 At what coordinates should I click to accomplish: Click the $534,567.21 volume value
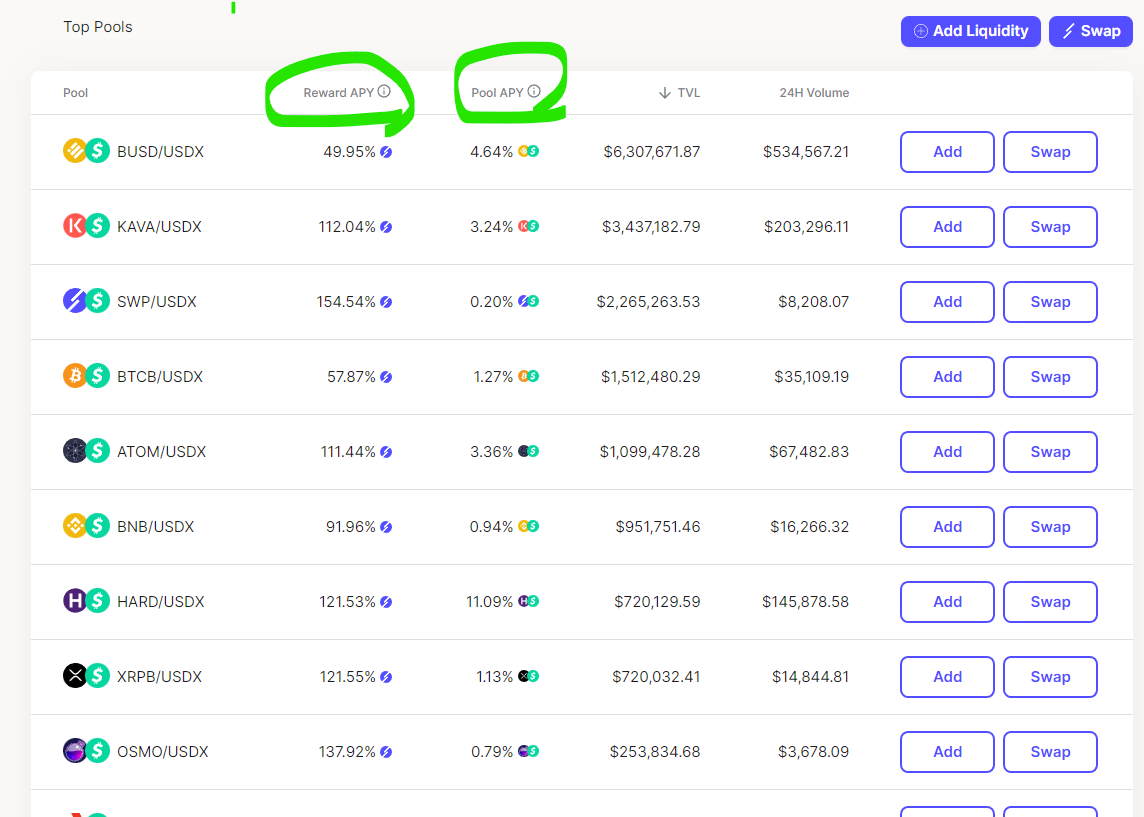[x=806, y=152]
